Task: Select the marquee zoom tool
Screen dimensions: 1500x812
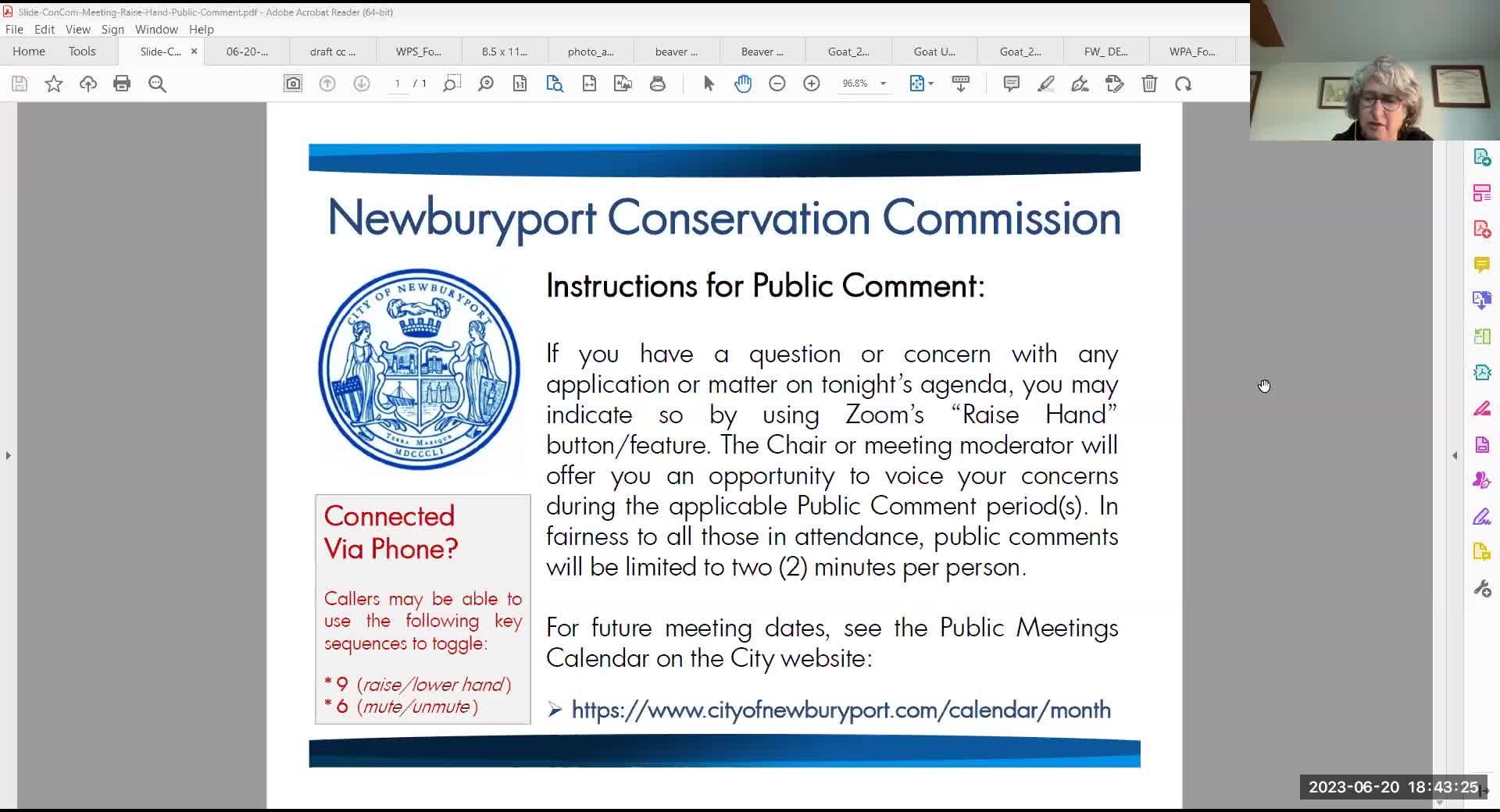Action: [451, 84]
